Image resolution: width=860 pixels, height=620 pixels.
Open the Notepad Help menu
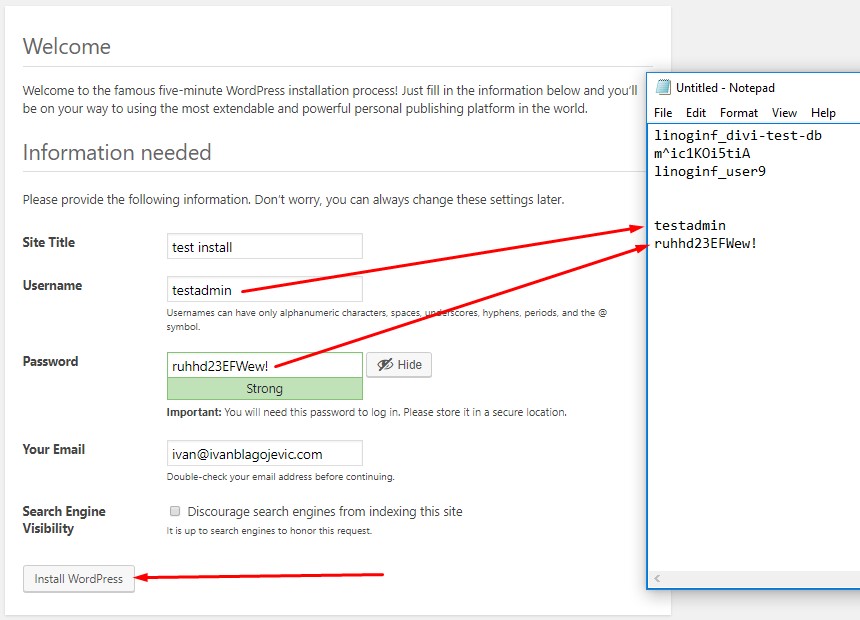[x=823, y=113]
